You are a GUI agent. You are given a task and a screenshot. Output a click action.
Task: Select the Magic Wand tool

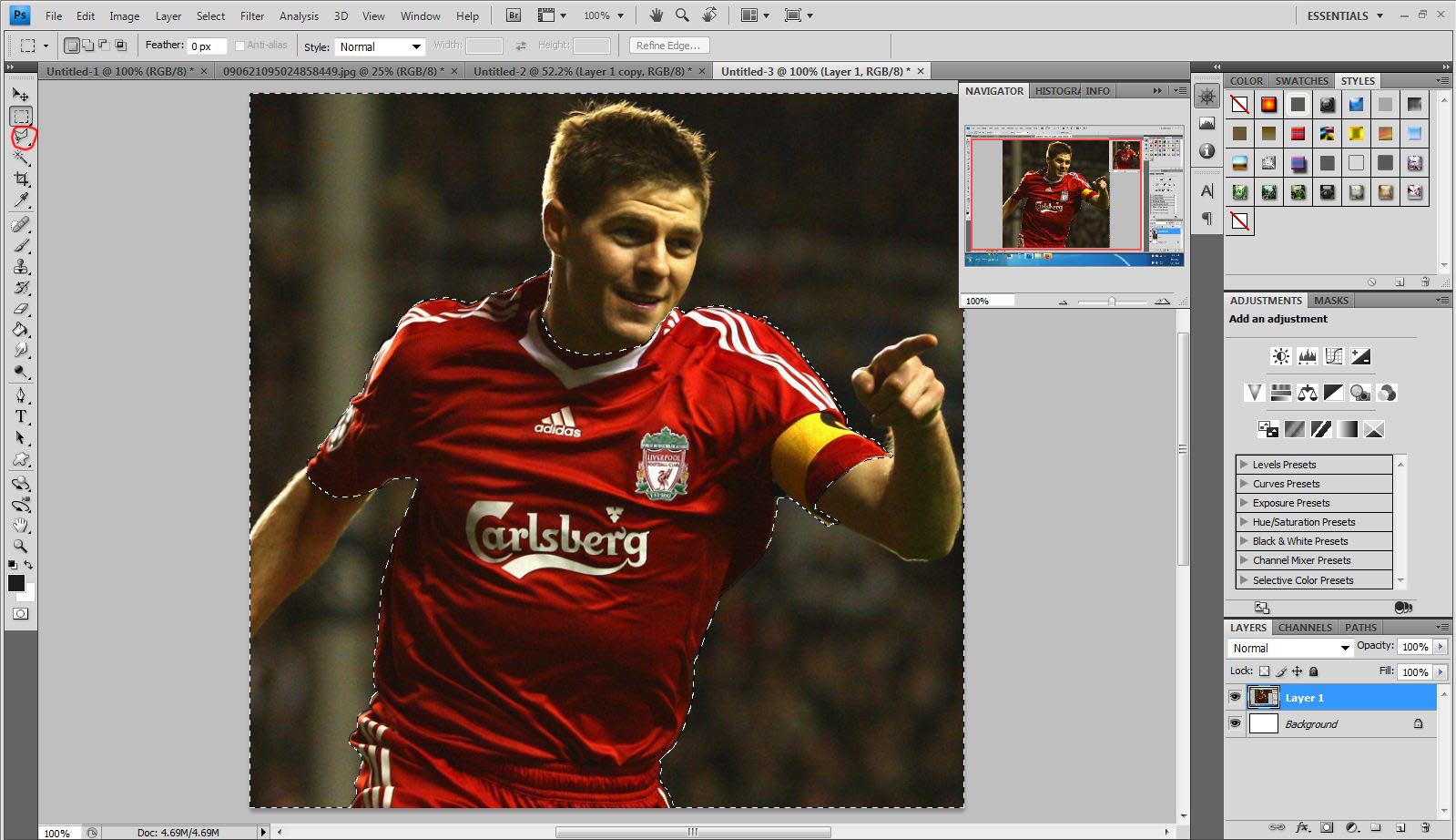pyautogui.click(x=21, y=158)
